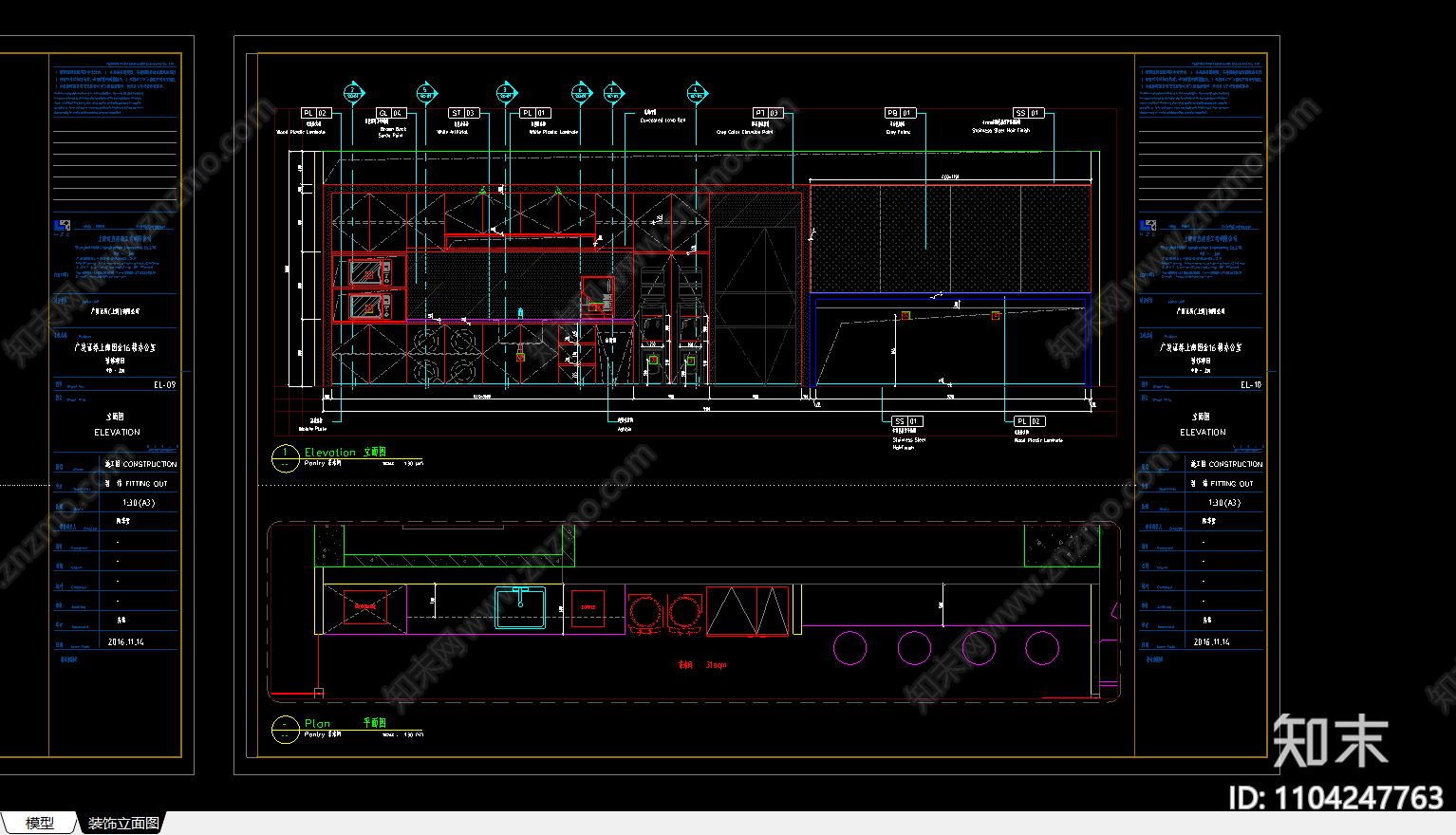Select 'Grey Color Emulsion Paint' label
The width and height of the screenshot is (1456, 835).
(744, 132)
